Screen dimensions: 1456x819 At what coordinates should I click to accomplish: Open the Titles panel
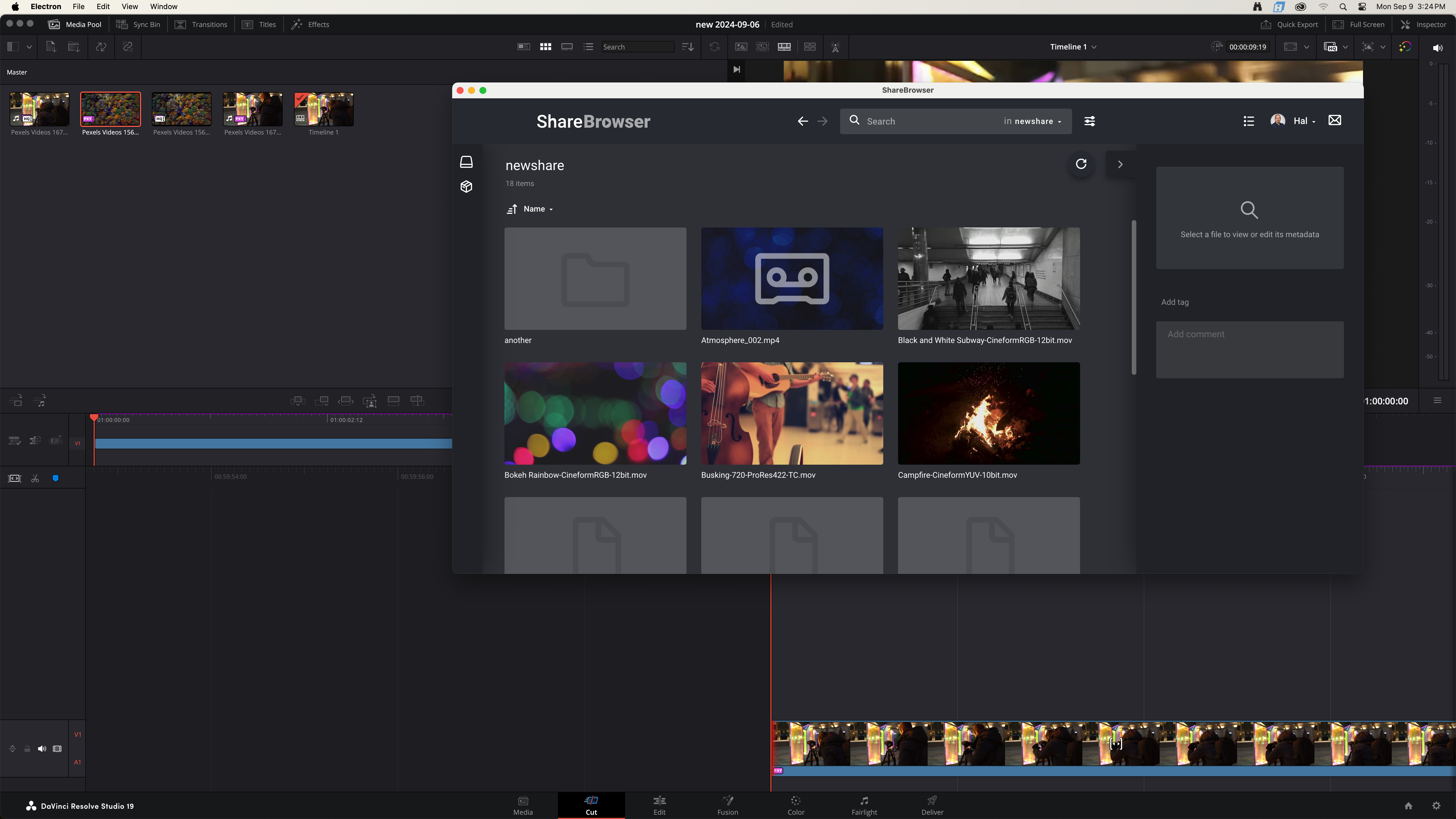click(x=259, y=24)
